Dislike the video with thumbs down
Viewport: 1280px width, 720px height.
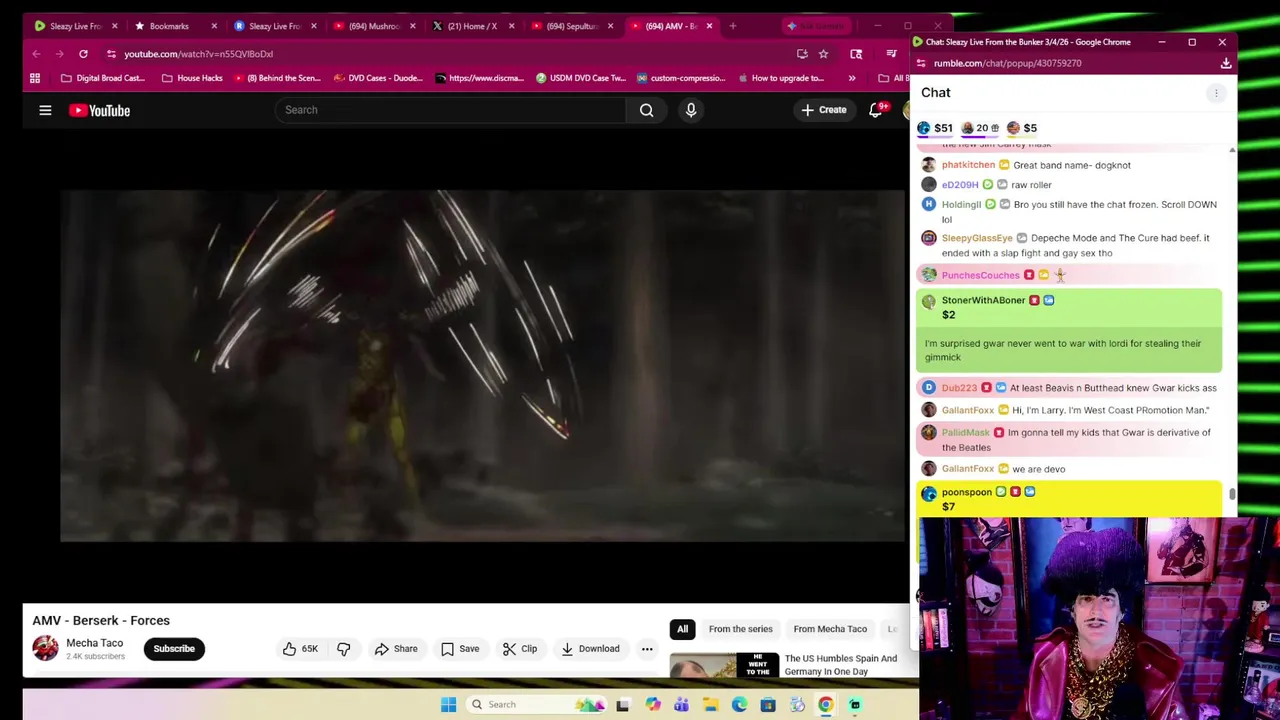343,649
